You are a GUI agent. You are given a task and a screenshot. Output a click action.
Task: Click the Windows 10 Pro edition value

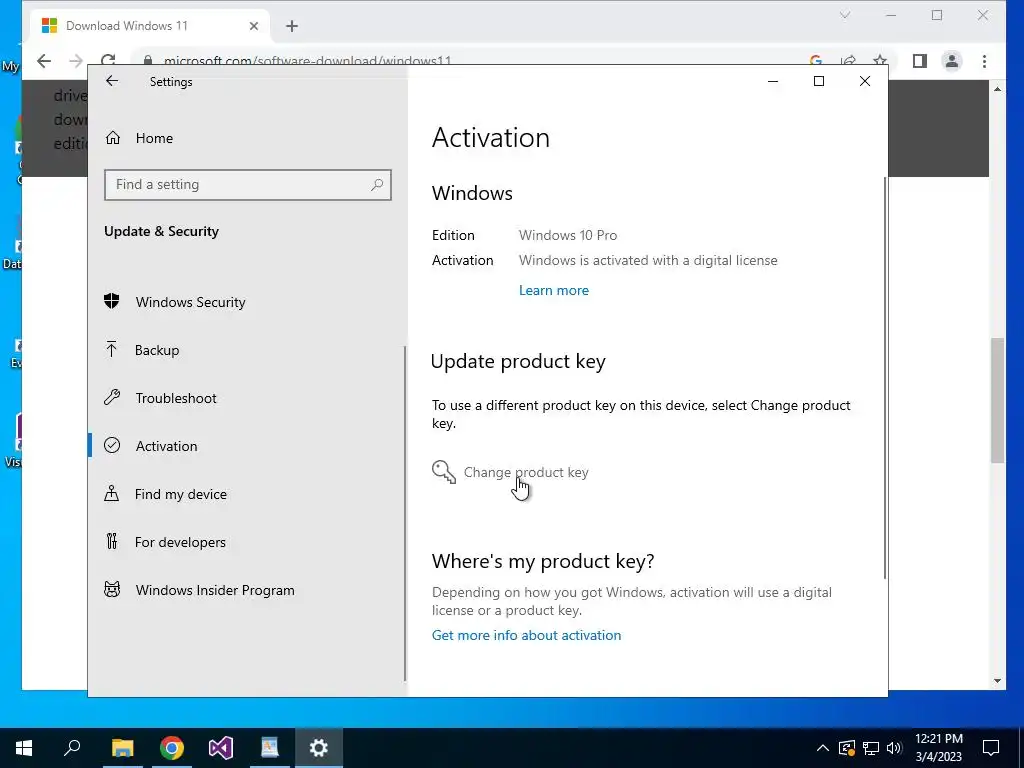[568, 235]
